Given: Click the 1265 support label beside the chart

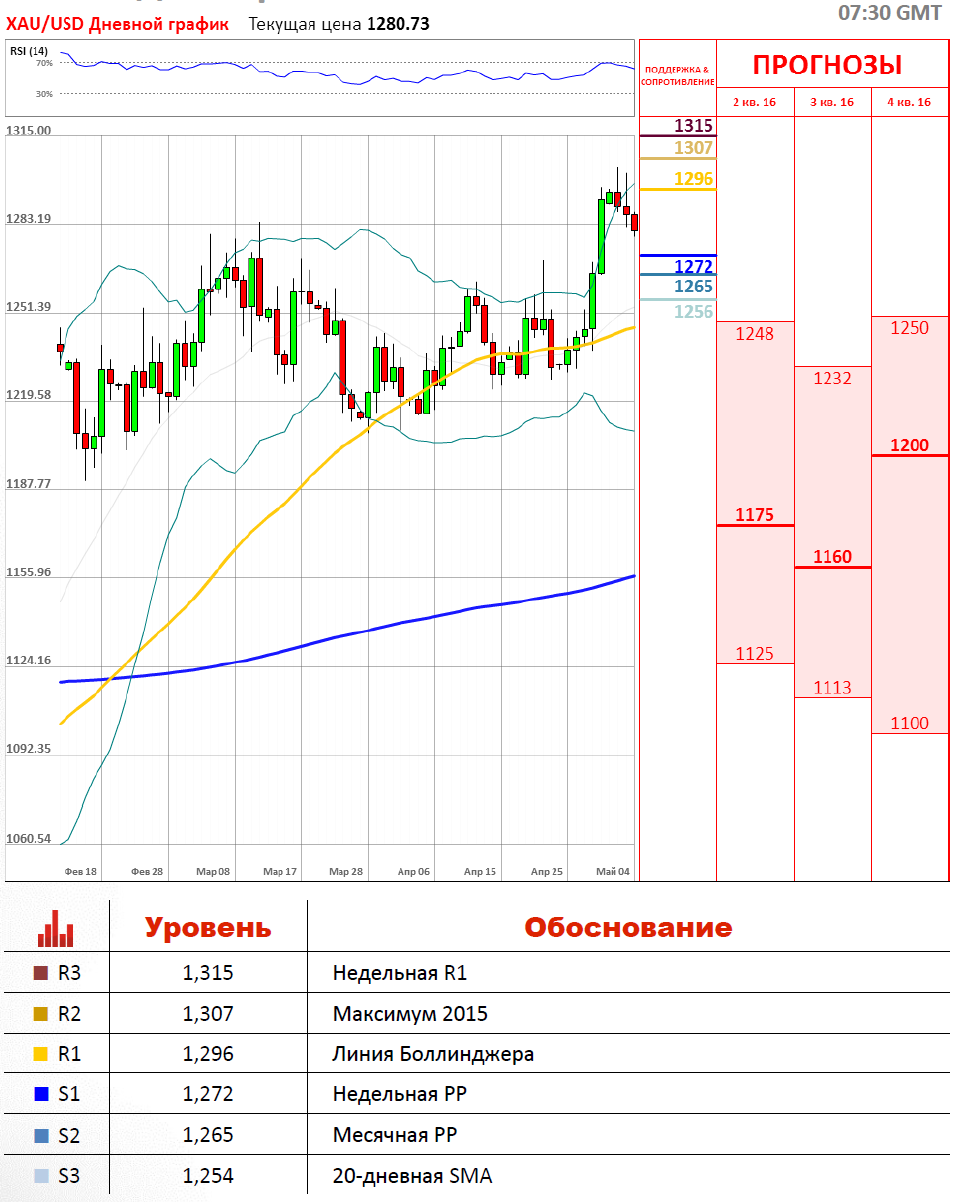Looking at the screenshot, I should coord(693,286).
